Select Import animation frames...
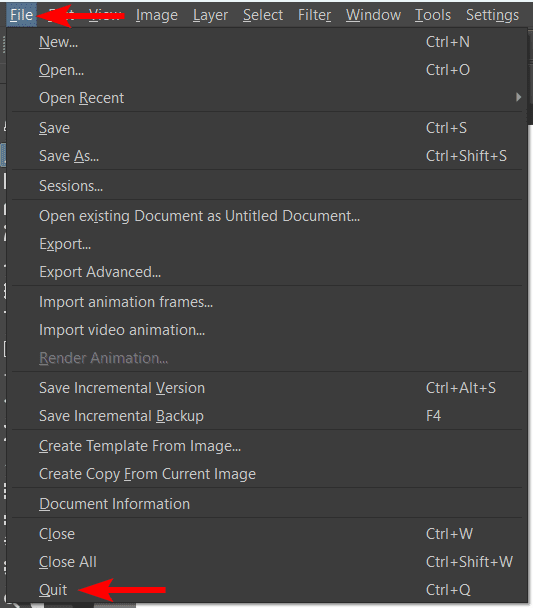This screenshot has width=533, height=608. click(267, 302)
